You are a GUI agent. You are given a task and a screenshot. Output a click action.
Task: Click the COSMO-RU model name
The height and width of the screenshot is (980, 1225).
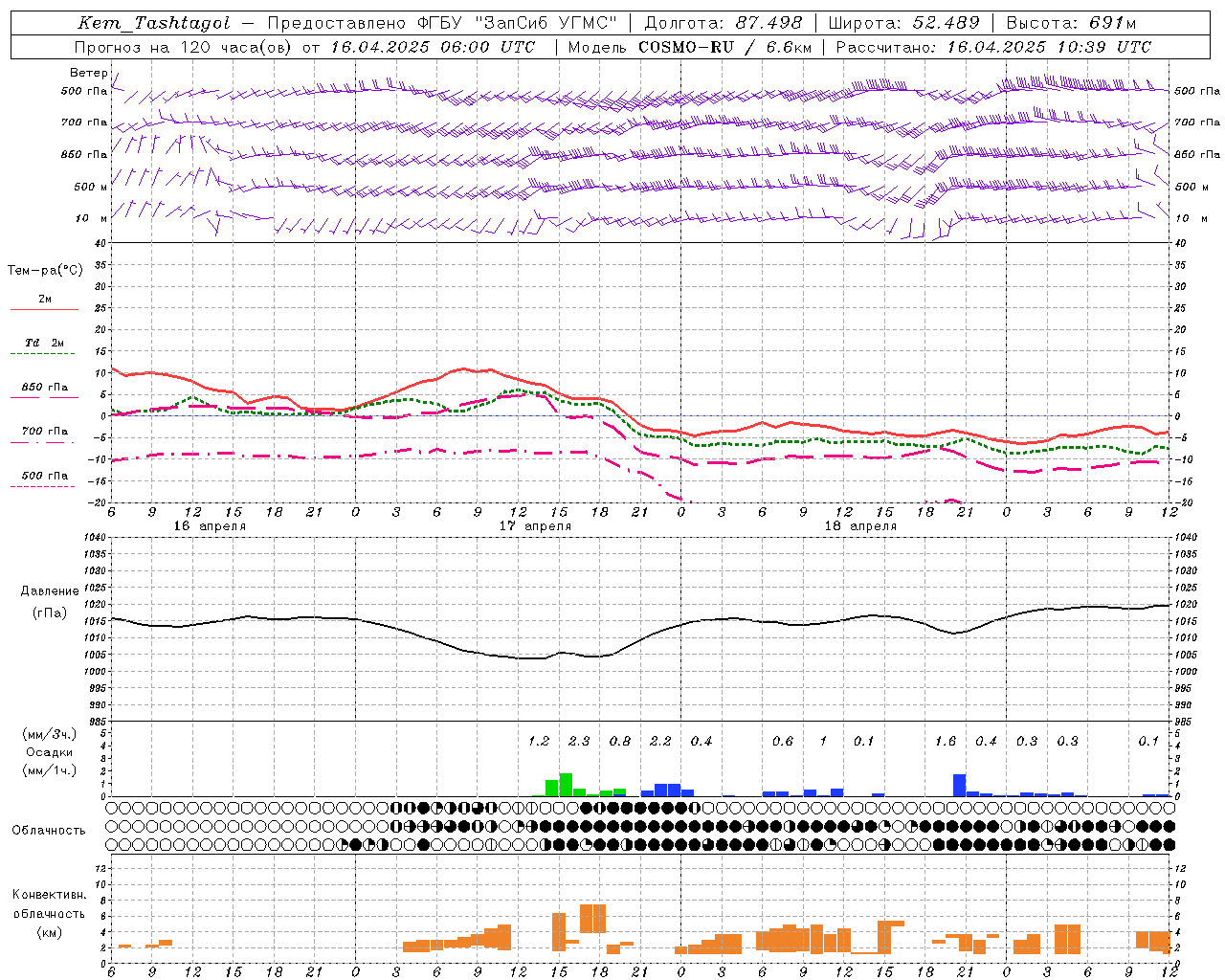click(687, 47)
